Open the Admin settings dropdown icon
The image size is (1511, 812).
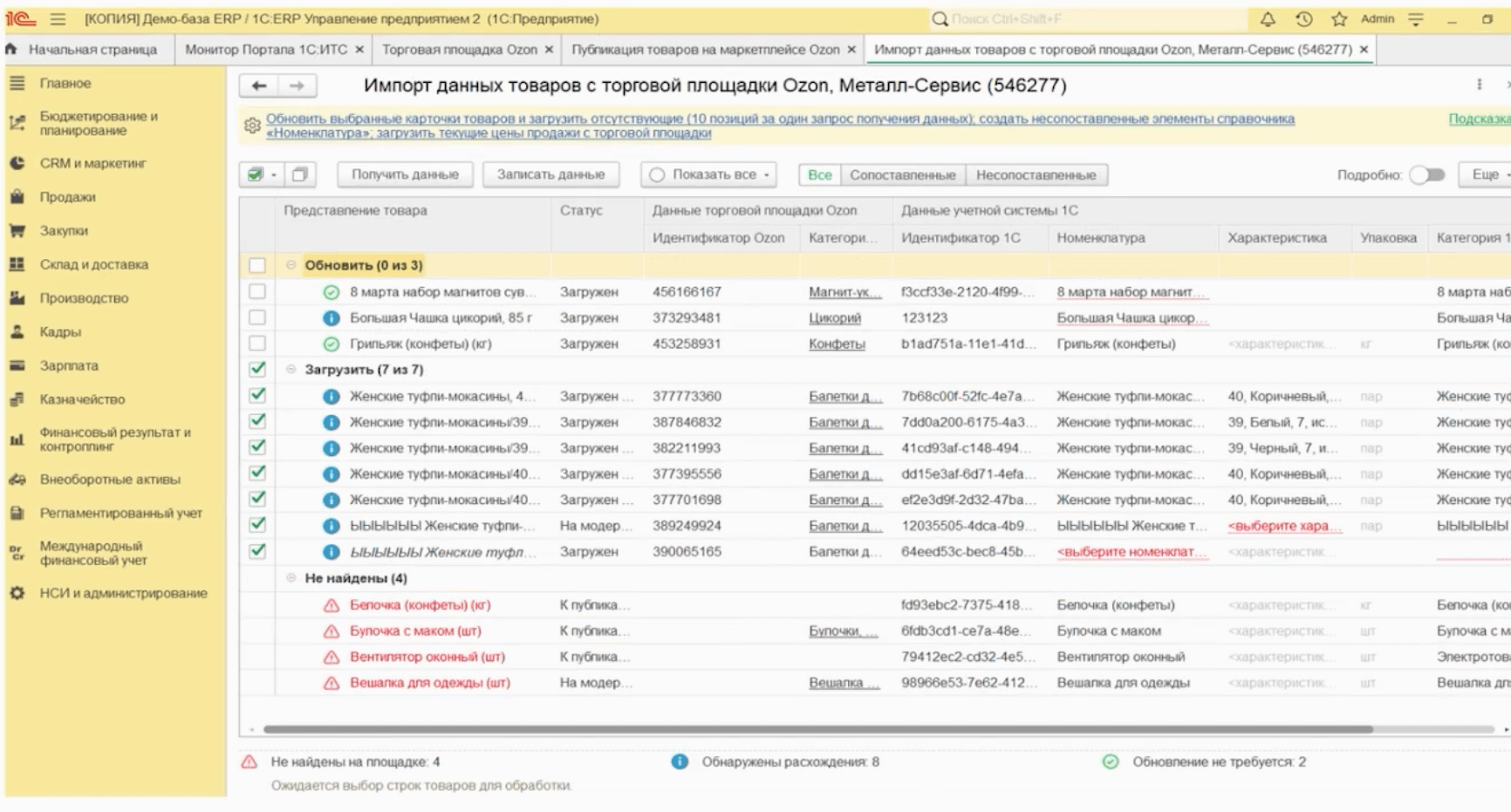click(1416, 19)
